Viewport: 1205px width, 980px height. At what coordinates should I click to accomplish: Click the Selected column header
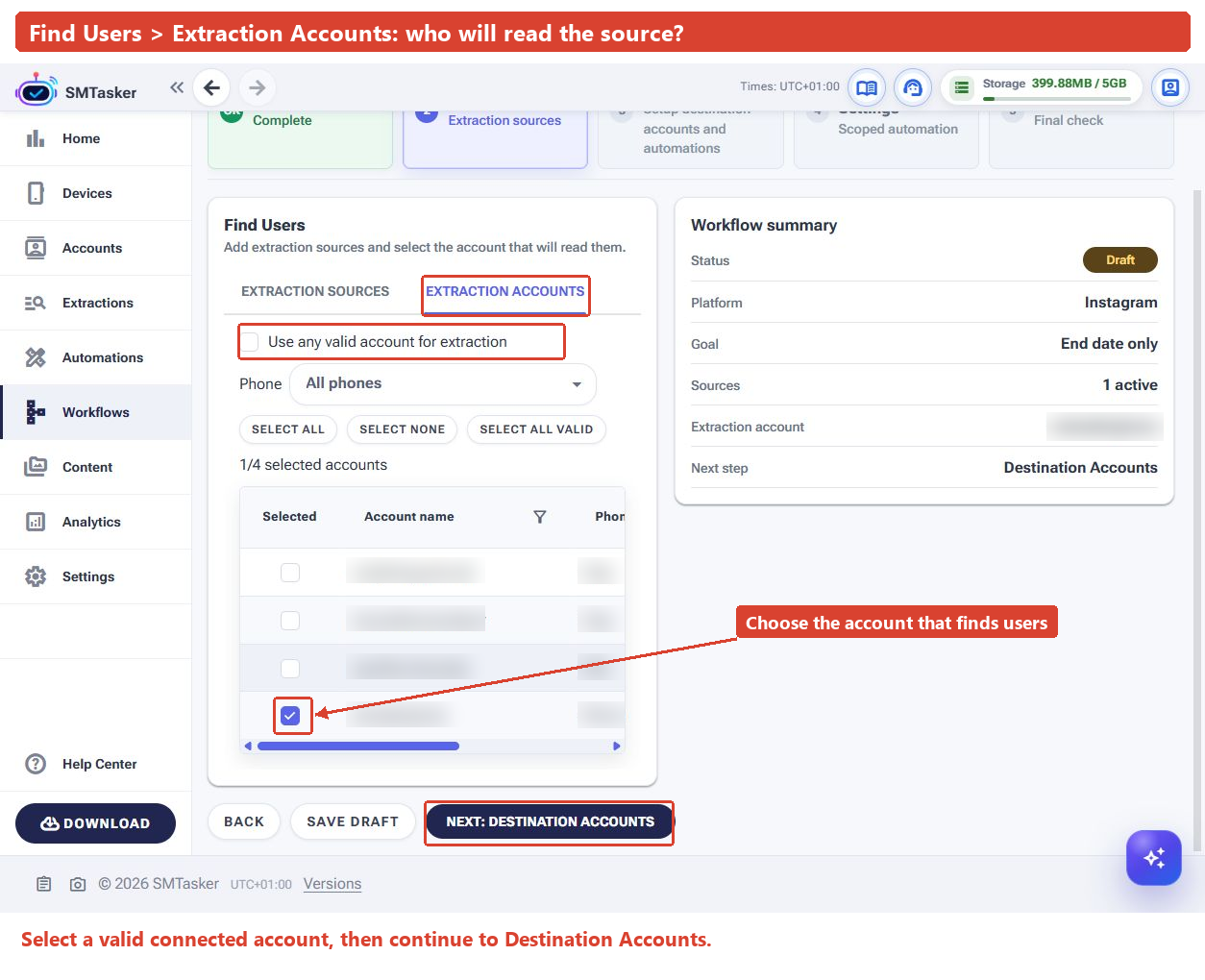(x=289, y=517)
